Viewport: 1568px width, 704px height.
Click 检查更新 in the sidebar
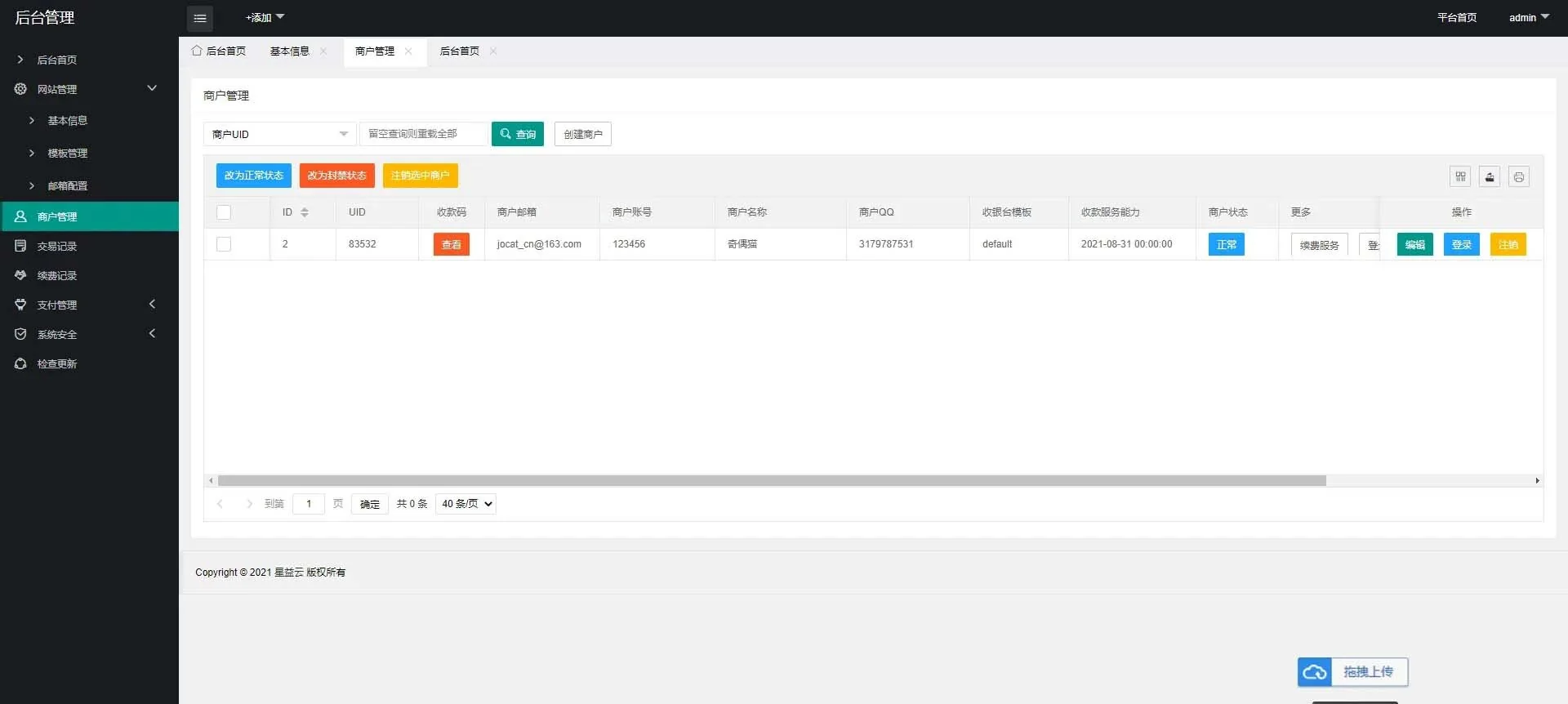pyautogui.click(x=56, y=363)
